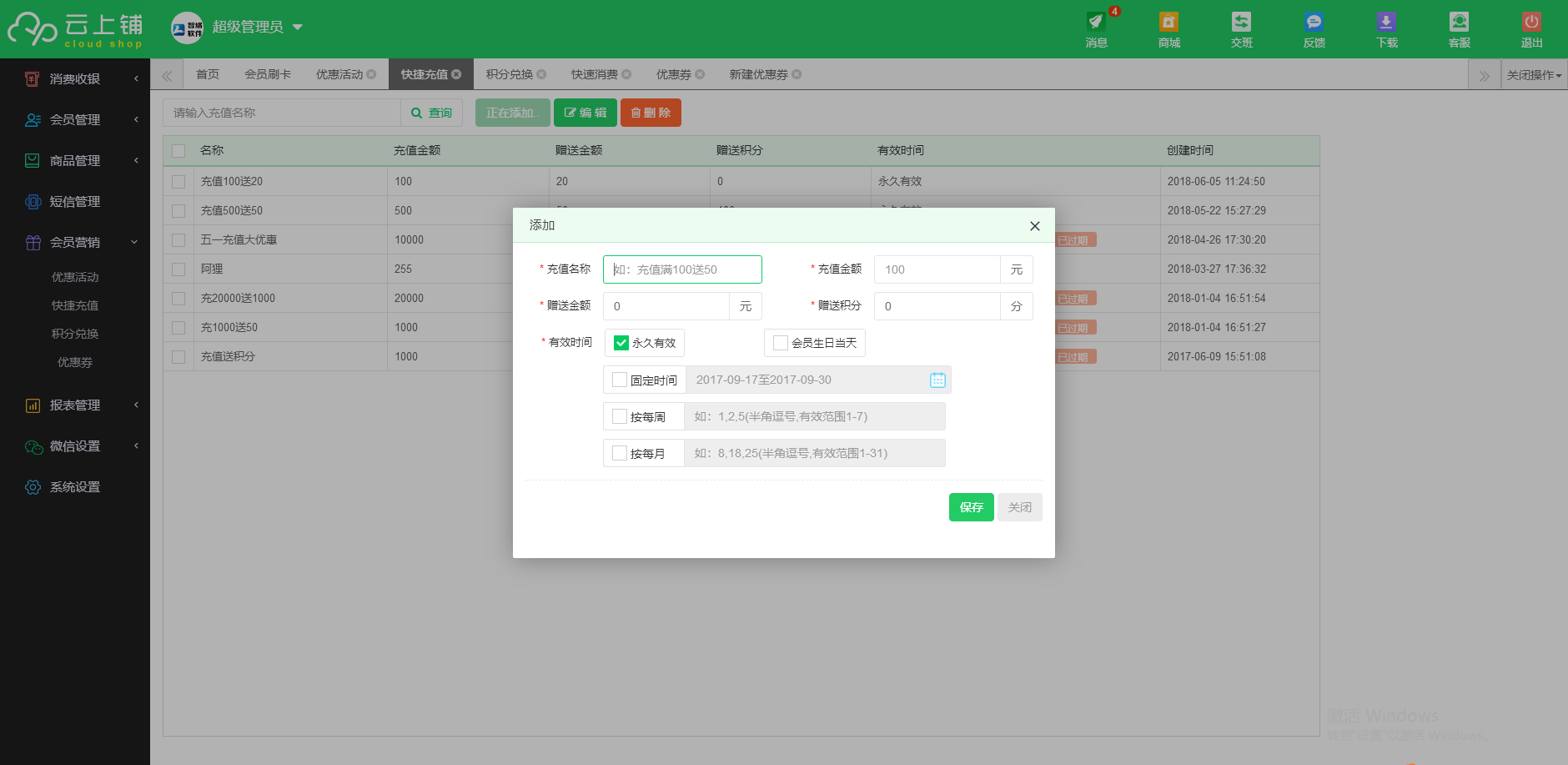
Task: Open 快捷充值 in the sidebar submenu
Action: (75, 305)
